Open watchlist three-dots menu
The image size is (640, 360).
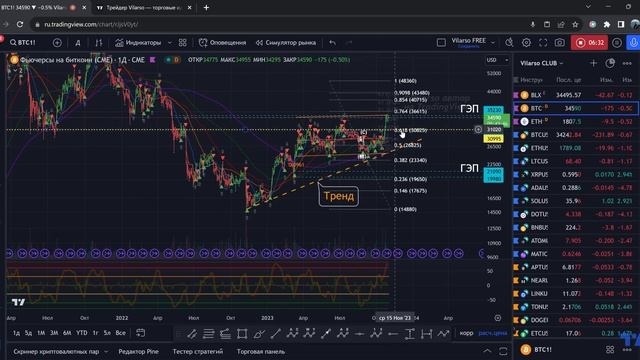627,63
